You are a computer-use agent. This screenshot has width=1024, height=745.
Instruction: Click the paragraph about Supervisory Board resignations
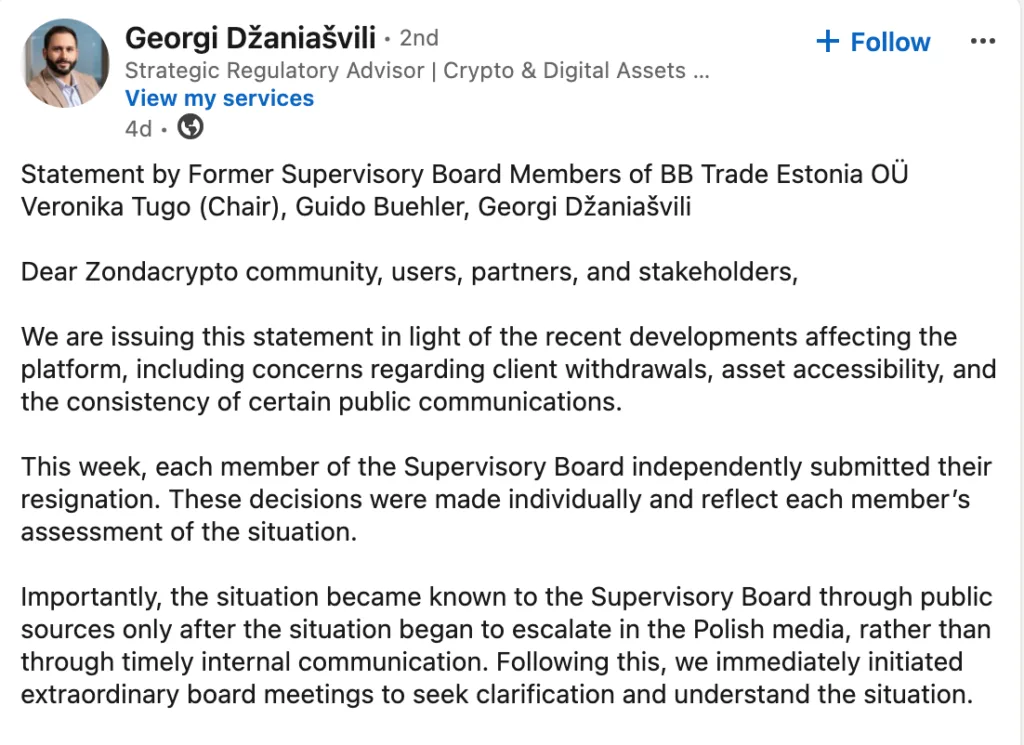tap(500, 499)
